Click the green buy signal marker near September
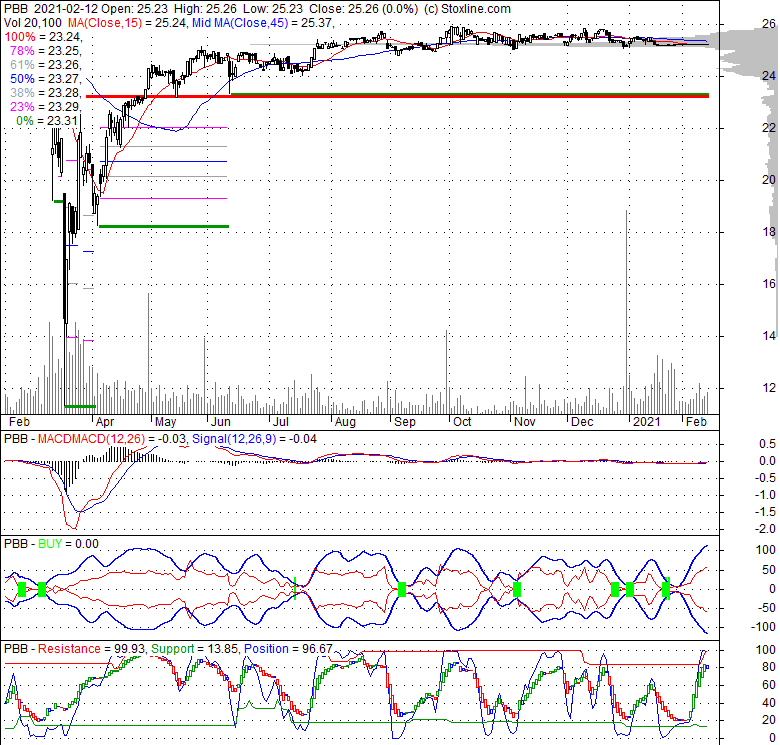This screenshot has height=745, width=780. point(402,590)
